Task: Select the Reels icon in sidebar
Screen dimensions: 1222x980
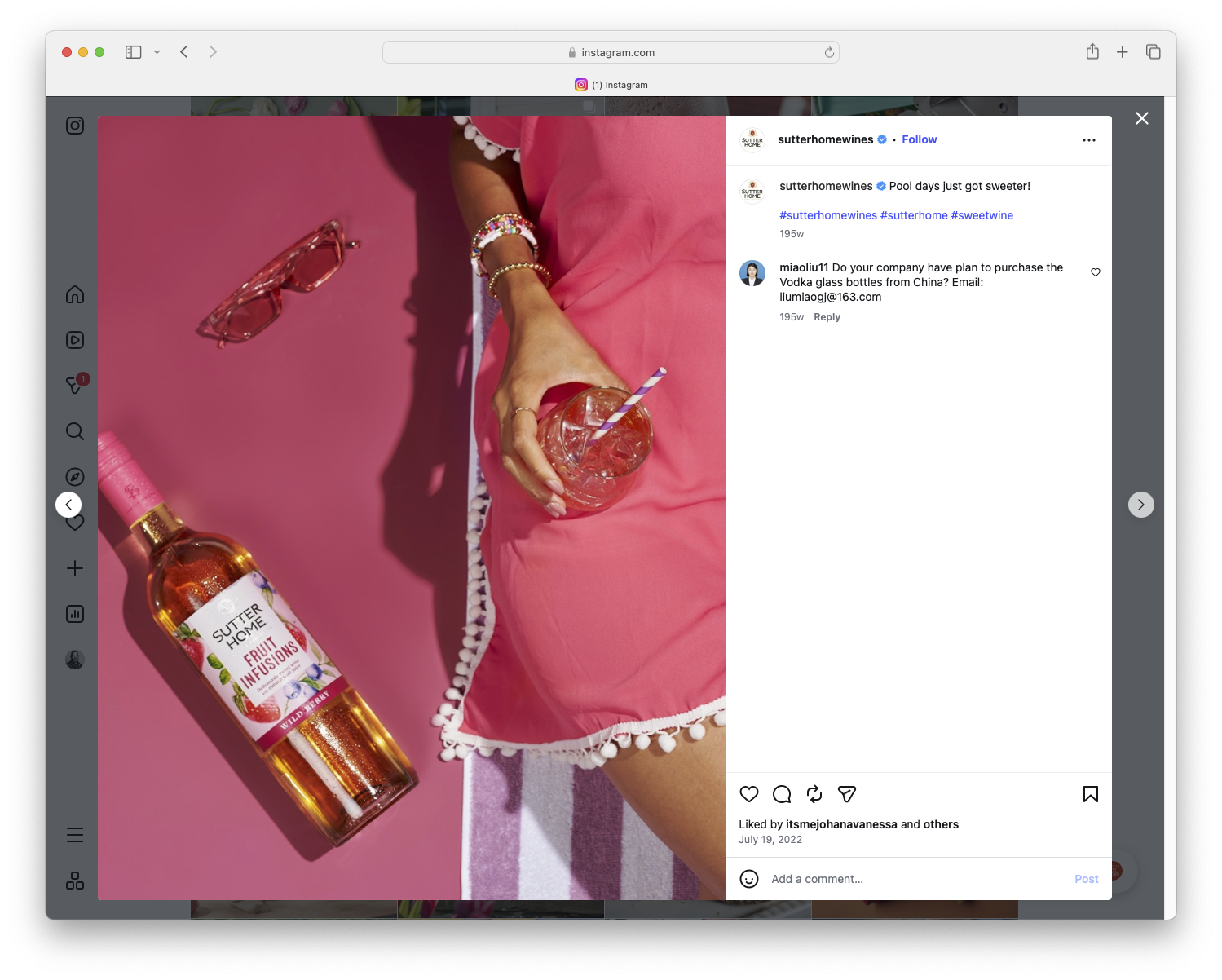Action: click(x=75, y=340)
